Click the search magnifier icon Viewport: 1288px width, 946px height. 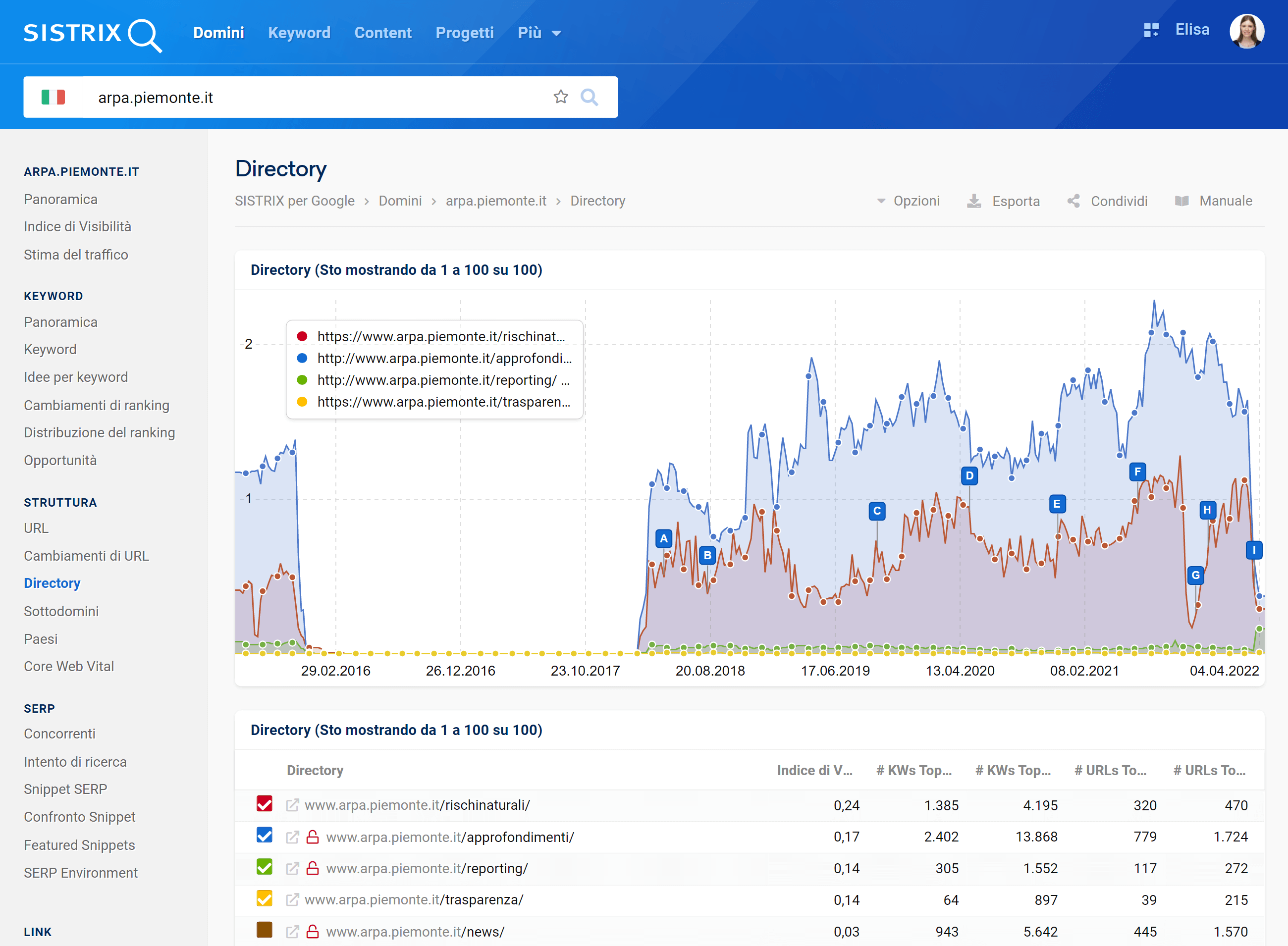tap(590, 98)
